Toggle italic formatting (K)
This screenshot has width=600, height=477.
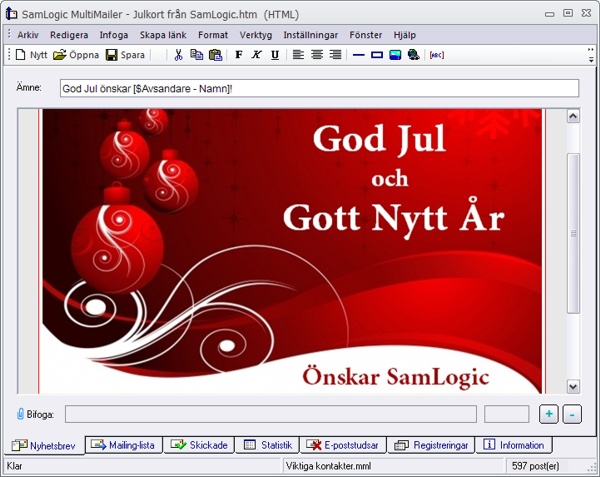pos(256,55)
